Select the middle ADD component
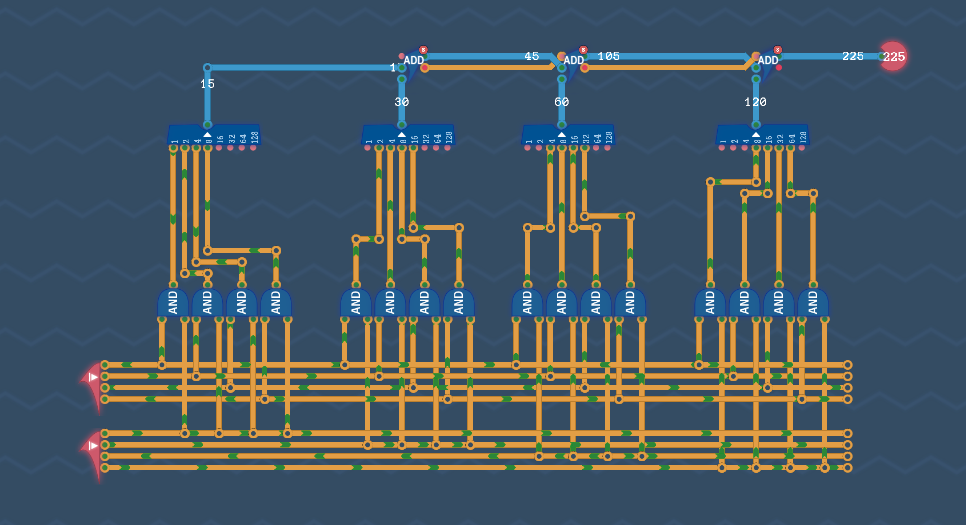Screen dimensions: 966x525 573,61
